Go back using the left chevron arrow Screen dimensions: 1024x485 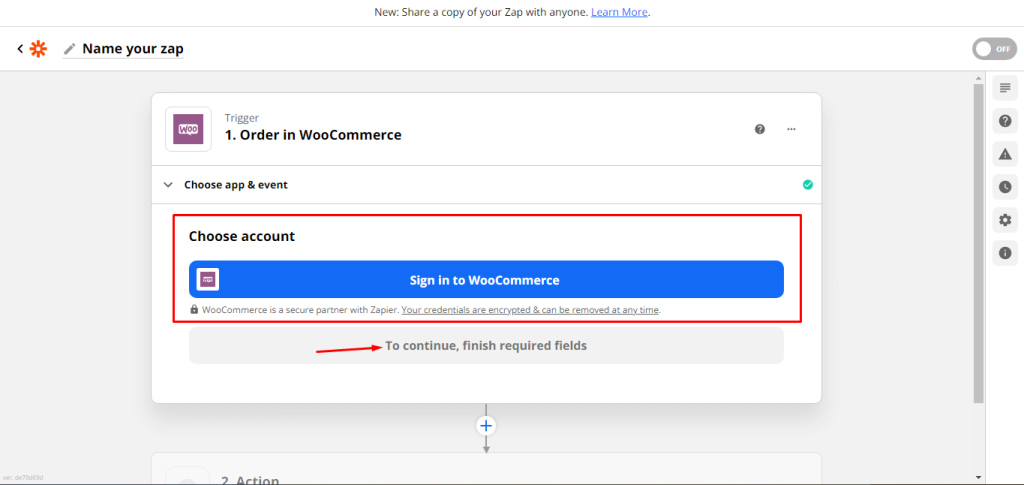(20, 48)
